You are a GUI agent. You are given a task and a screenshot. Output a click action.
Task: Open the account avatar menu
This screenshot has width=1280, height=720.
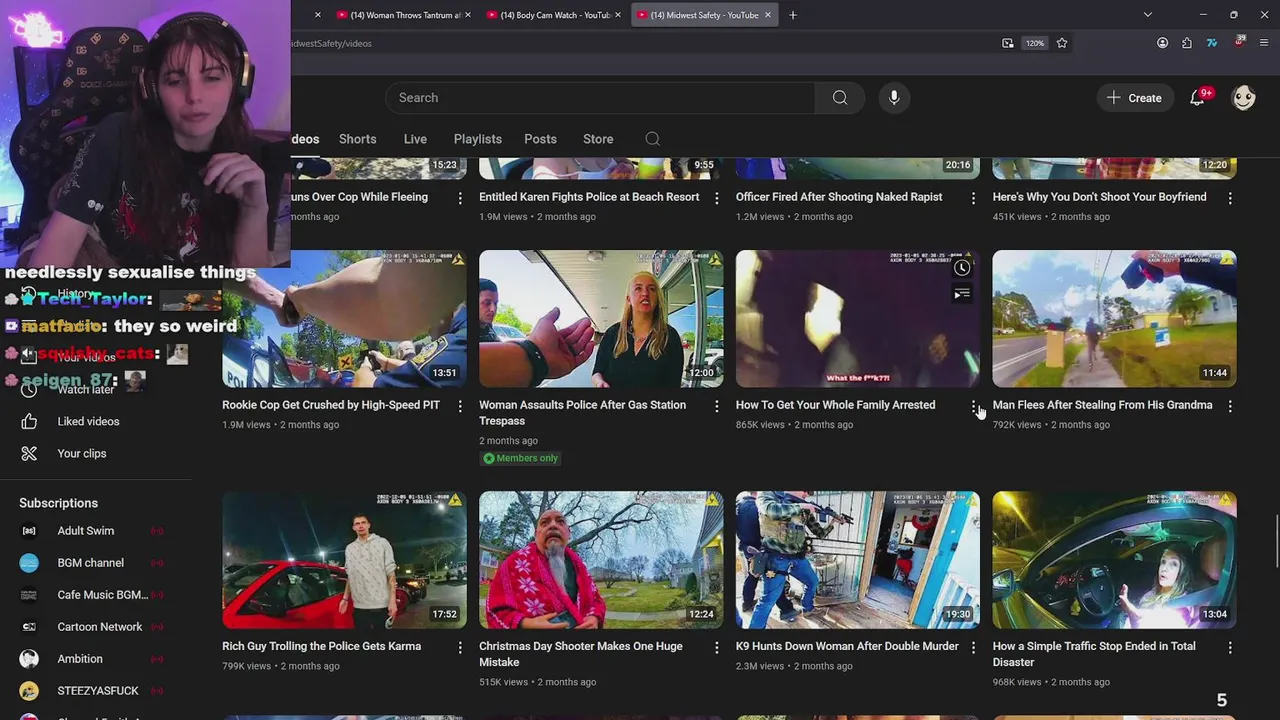pos(1244,98)
